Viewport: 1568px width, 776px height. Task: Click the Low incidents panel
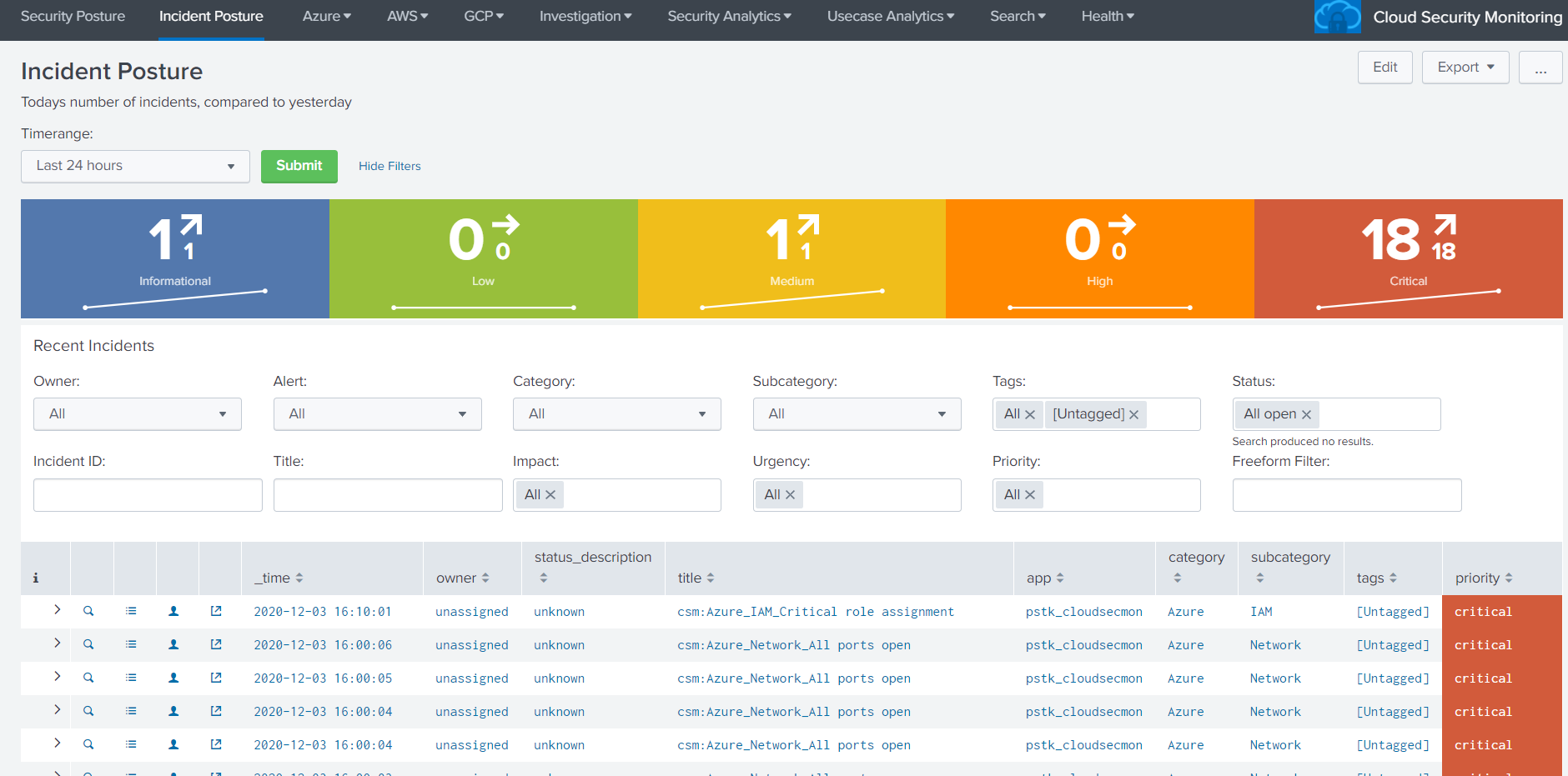(x=484, y=258)
